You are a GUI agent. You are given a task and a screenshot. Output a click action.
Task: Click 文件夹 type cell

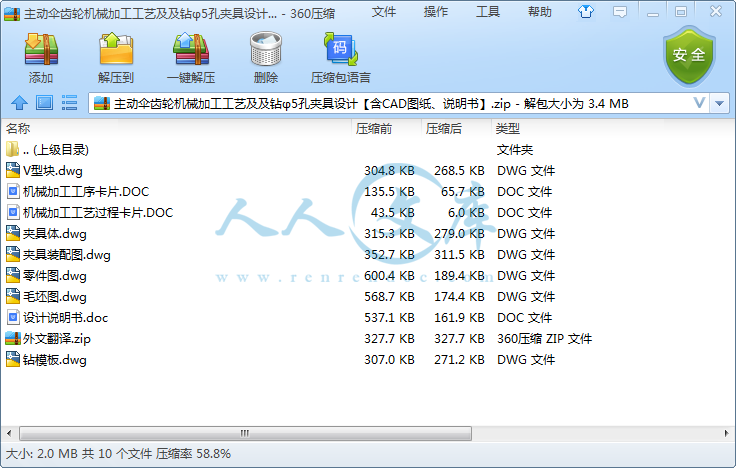pyautogui.click(x=515, y=150)
